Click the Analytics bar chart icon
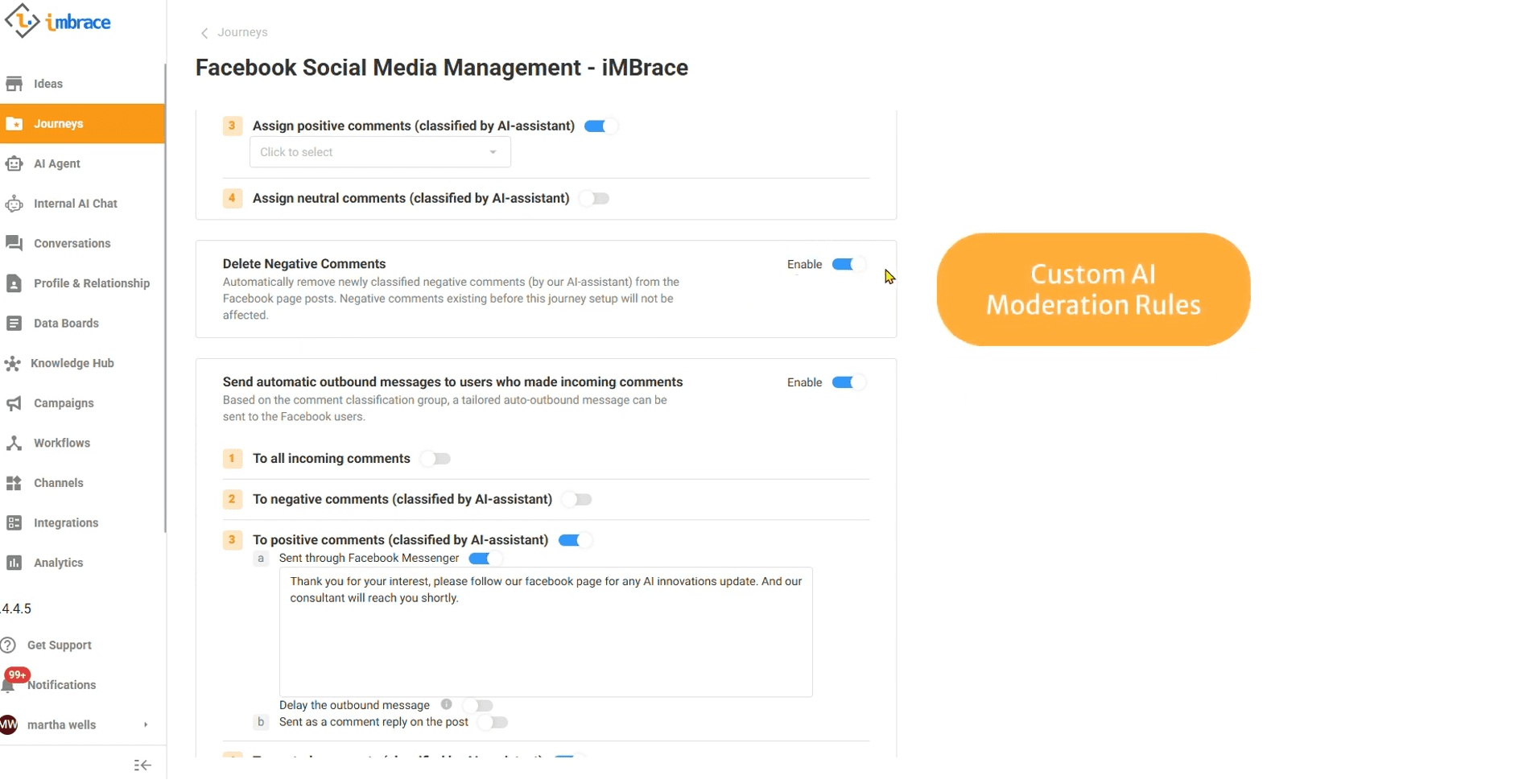1535x784 pixels. point(14,563)
